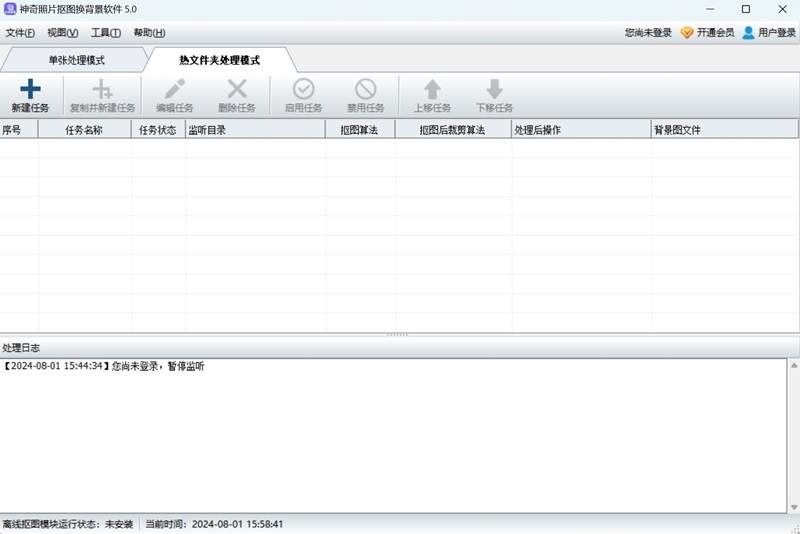The width and height of the screenshot is (800, 534).
Task: Click the 禁用任务 prohibition icon
Action: [366, 89]
